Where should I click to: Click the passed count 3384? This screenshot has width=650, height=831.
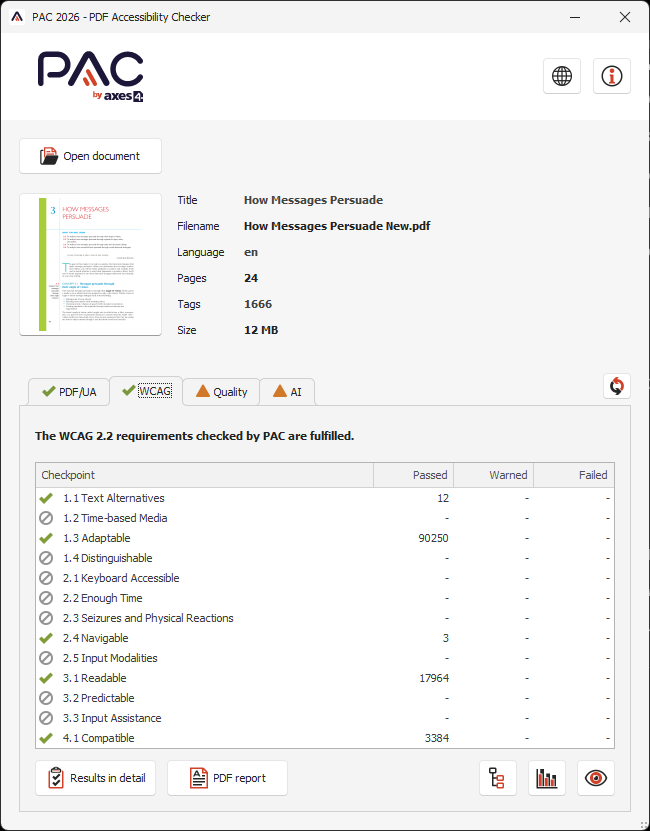(x=436, y=738)
